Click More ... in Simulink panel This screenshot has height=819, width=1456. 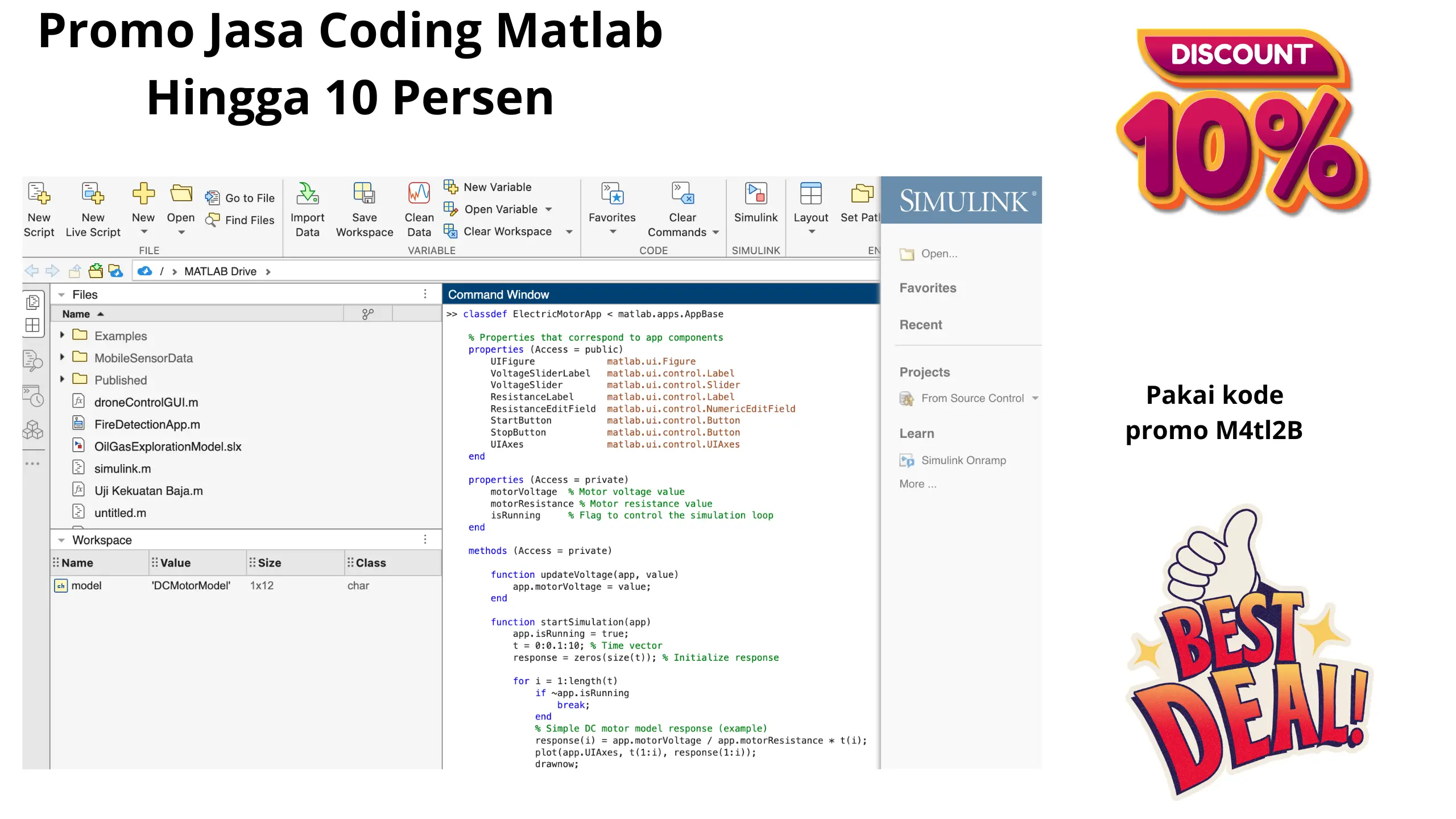917,484
